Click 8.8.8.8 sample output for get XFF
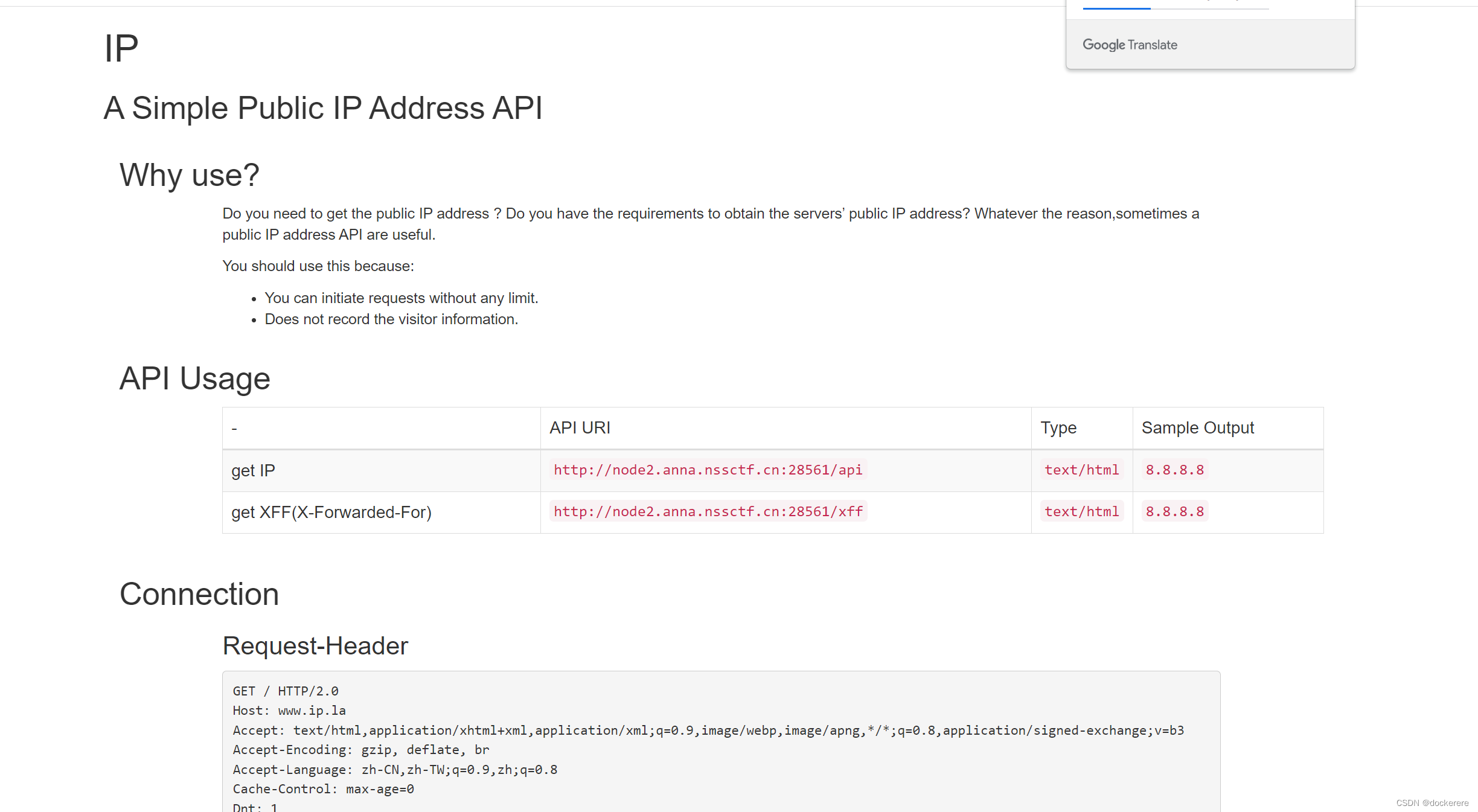The image size is (1478, 812). 1174,511
